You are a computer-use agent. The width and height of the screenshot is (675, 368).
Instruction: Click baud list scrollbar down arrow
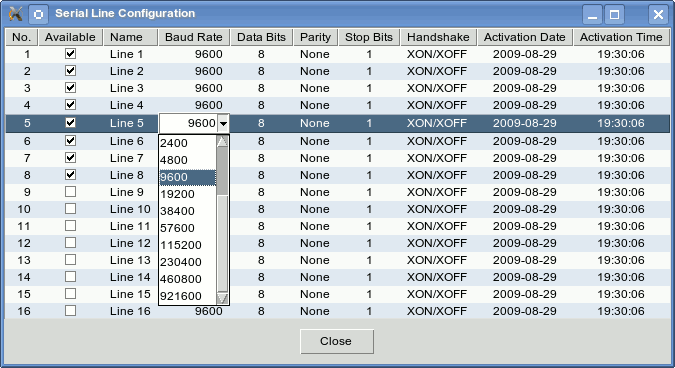pos(222,298)
